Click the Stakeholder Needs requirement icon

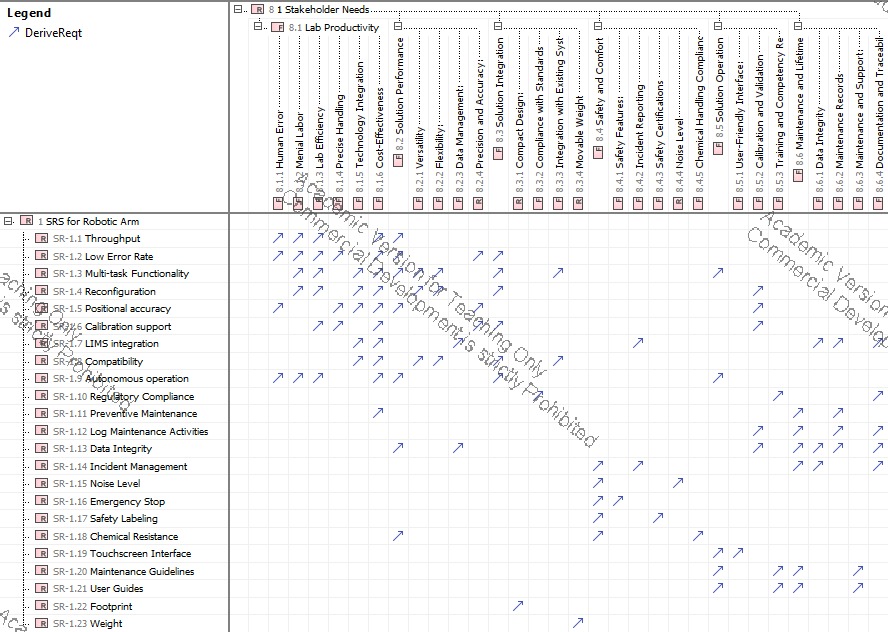point(258,9)
